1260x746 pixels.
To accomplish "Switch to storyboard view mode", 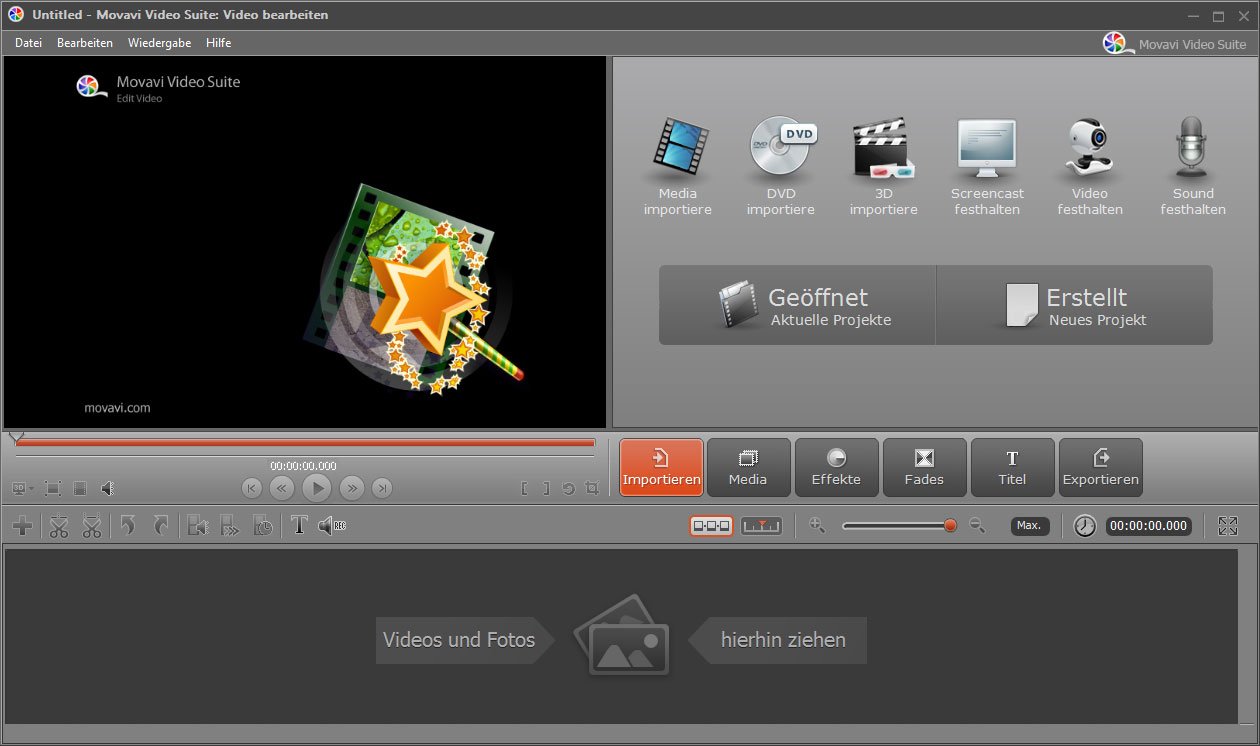I will (x=711, y=526).
